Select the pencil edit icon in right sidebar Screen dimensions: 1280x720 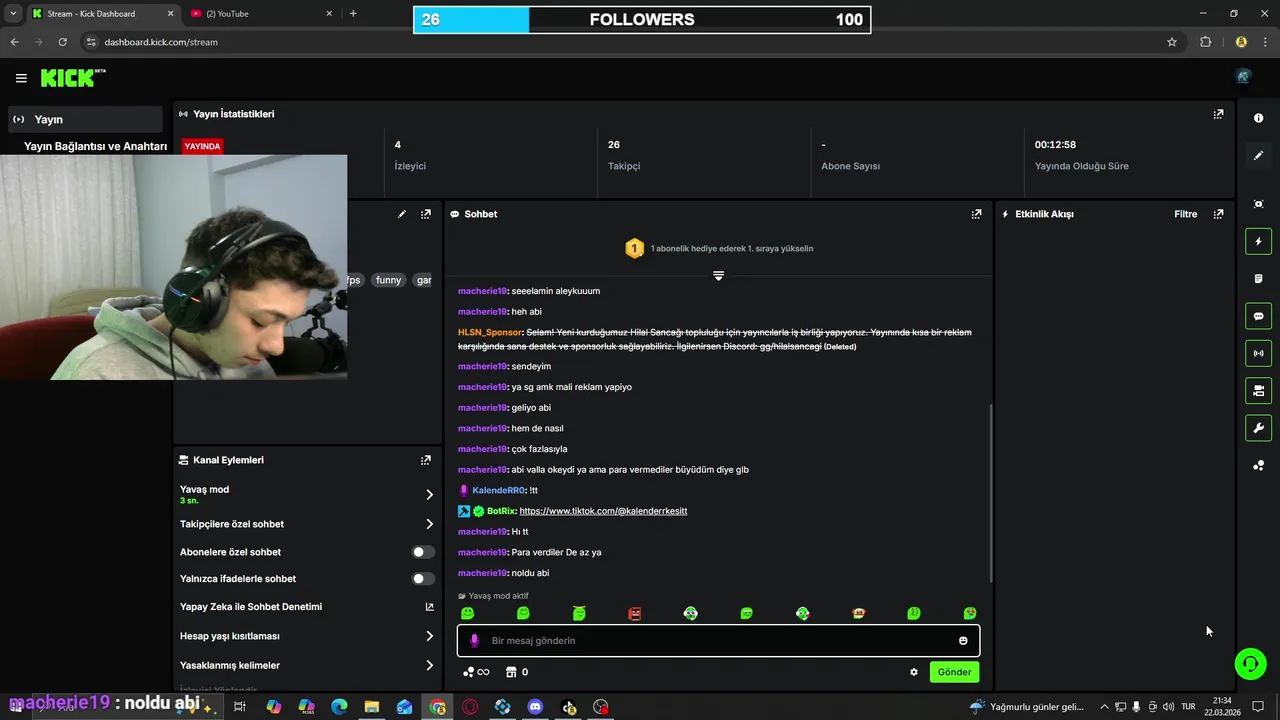tap(1258, 155)
